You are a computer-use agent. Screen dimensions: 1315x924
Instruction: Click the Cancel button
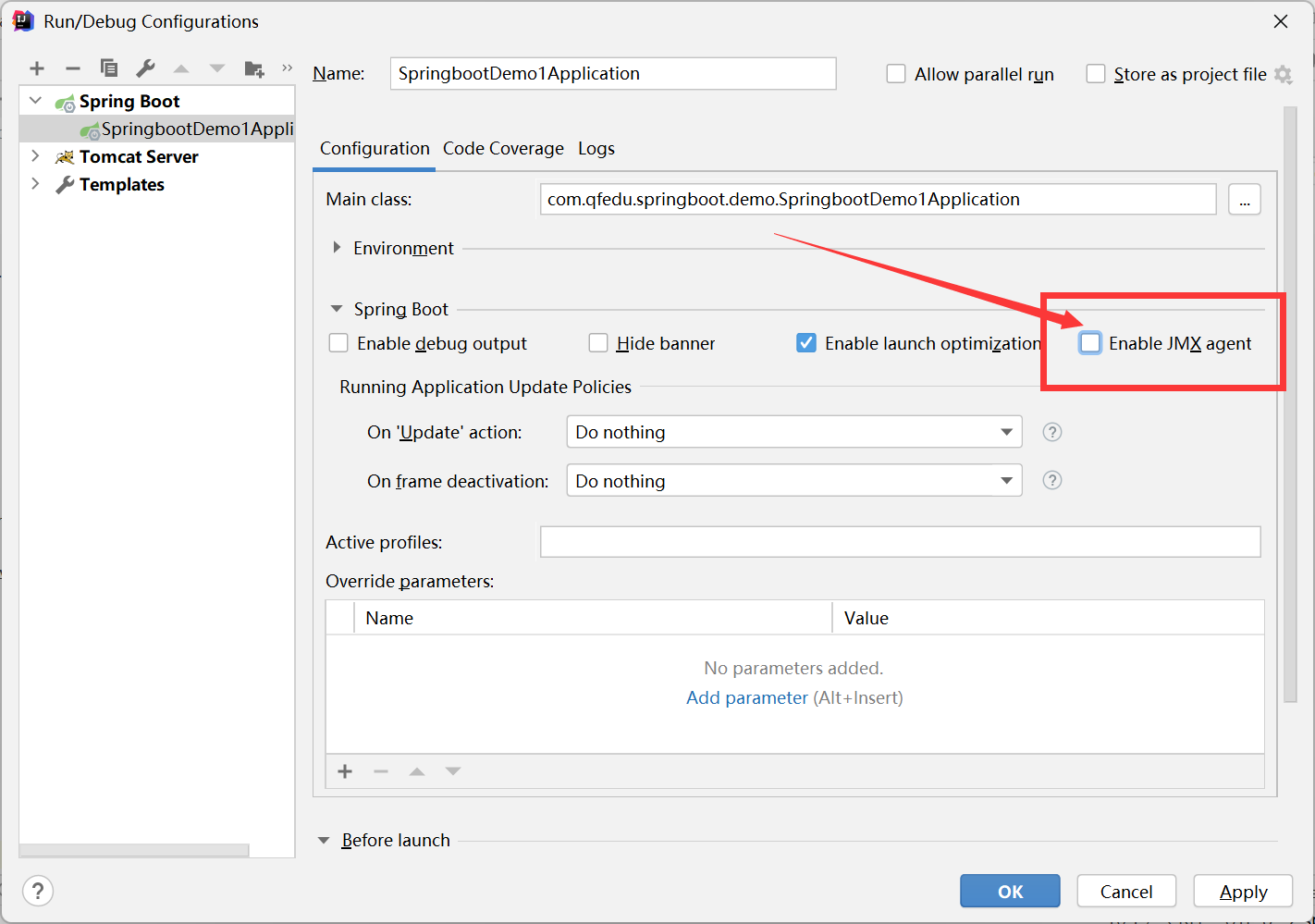1126,892
